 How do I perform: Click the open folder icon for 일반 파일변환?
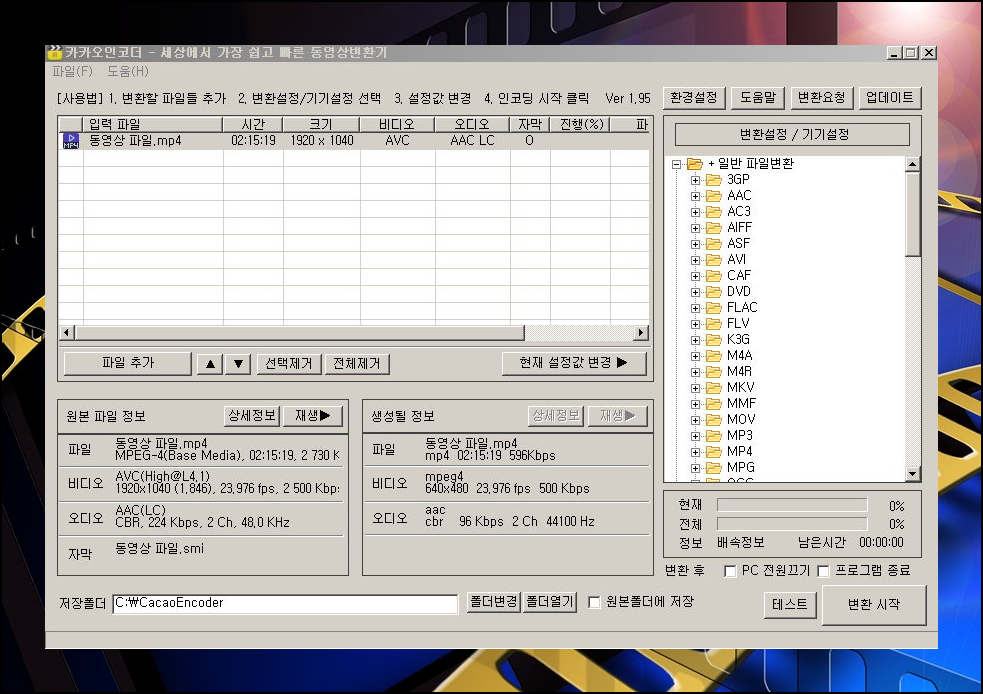[695, 164]
